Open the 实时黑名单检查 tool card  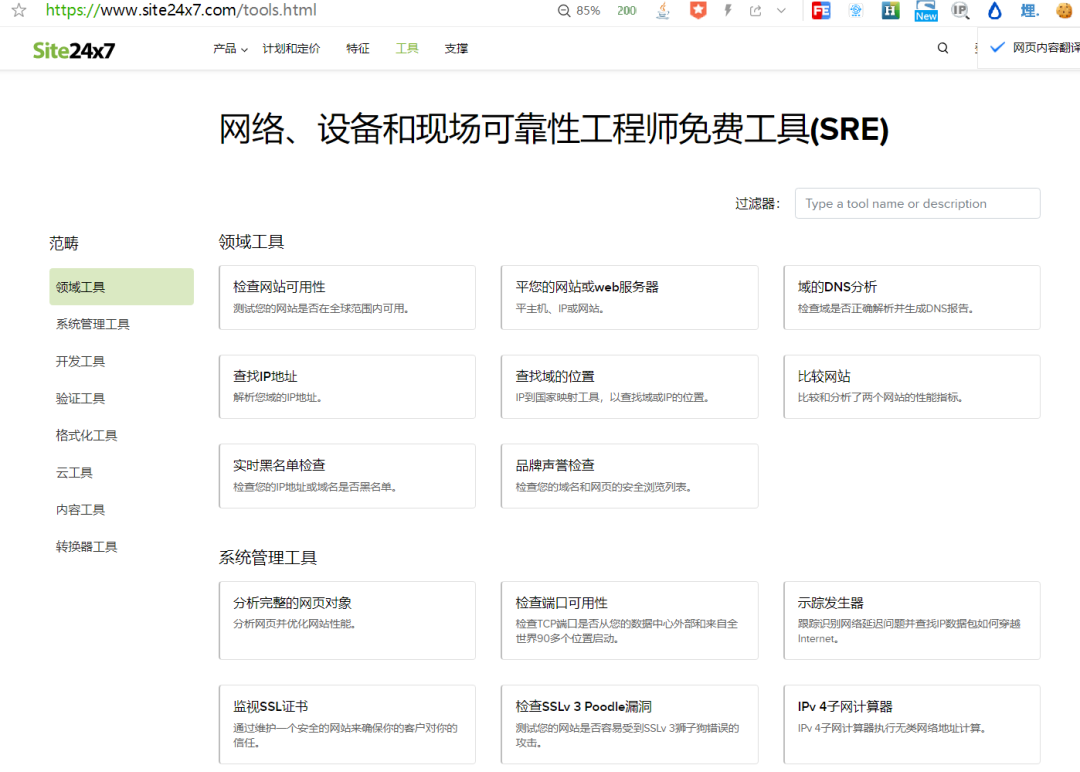click(x=347, y=476)
